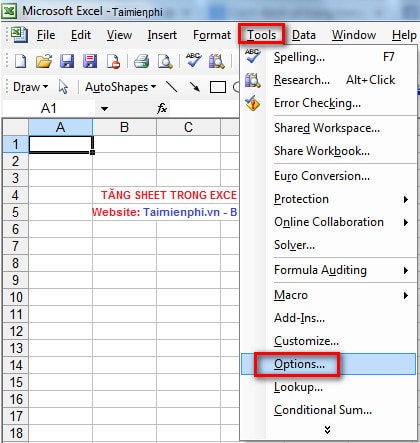Open the Draw dropdown menu
Screen dimensions: 420x443
(x=31, y=87)
